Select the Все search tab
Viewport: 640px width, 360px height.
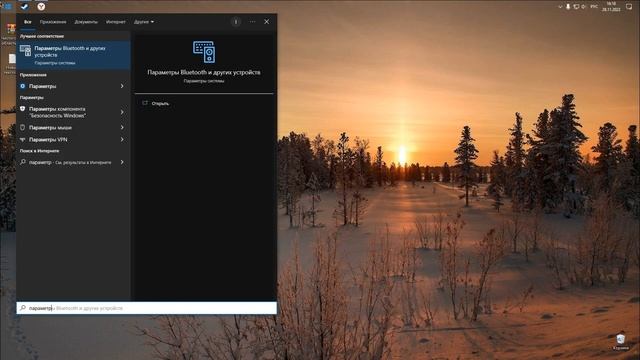27,22
